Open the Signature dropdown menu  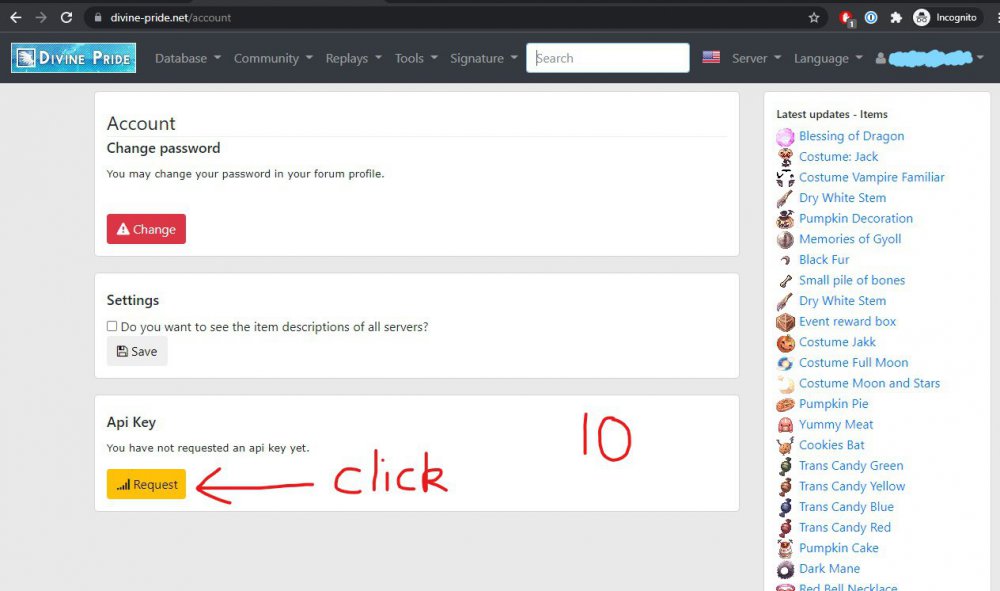click(483, 58)
